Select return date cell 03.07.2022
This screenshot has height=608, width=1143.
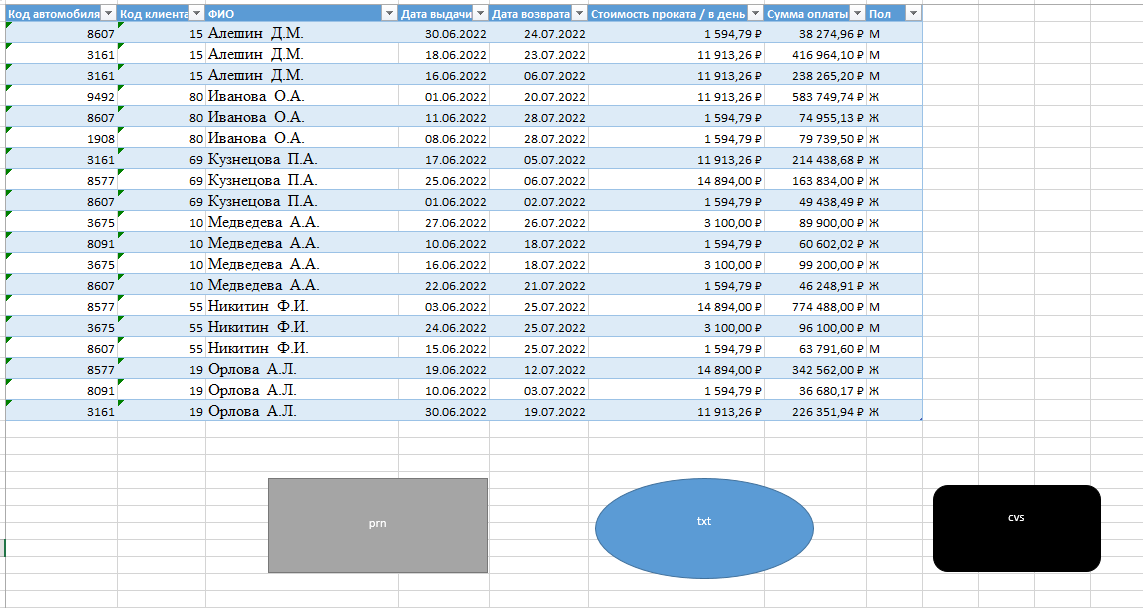pyautogui.click(x=539, y=391)
